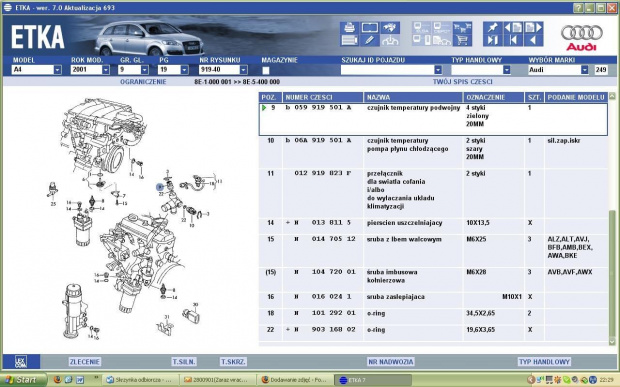Open the GR. GL. dropdown showing 9

(x=145, y=70)
